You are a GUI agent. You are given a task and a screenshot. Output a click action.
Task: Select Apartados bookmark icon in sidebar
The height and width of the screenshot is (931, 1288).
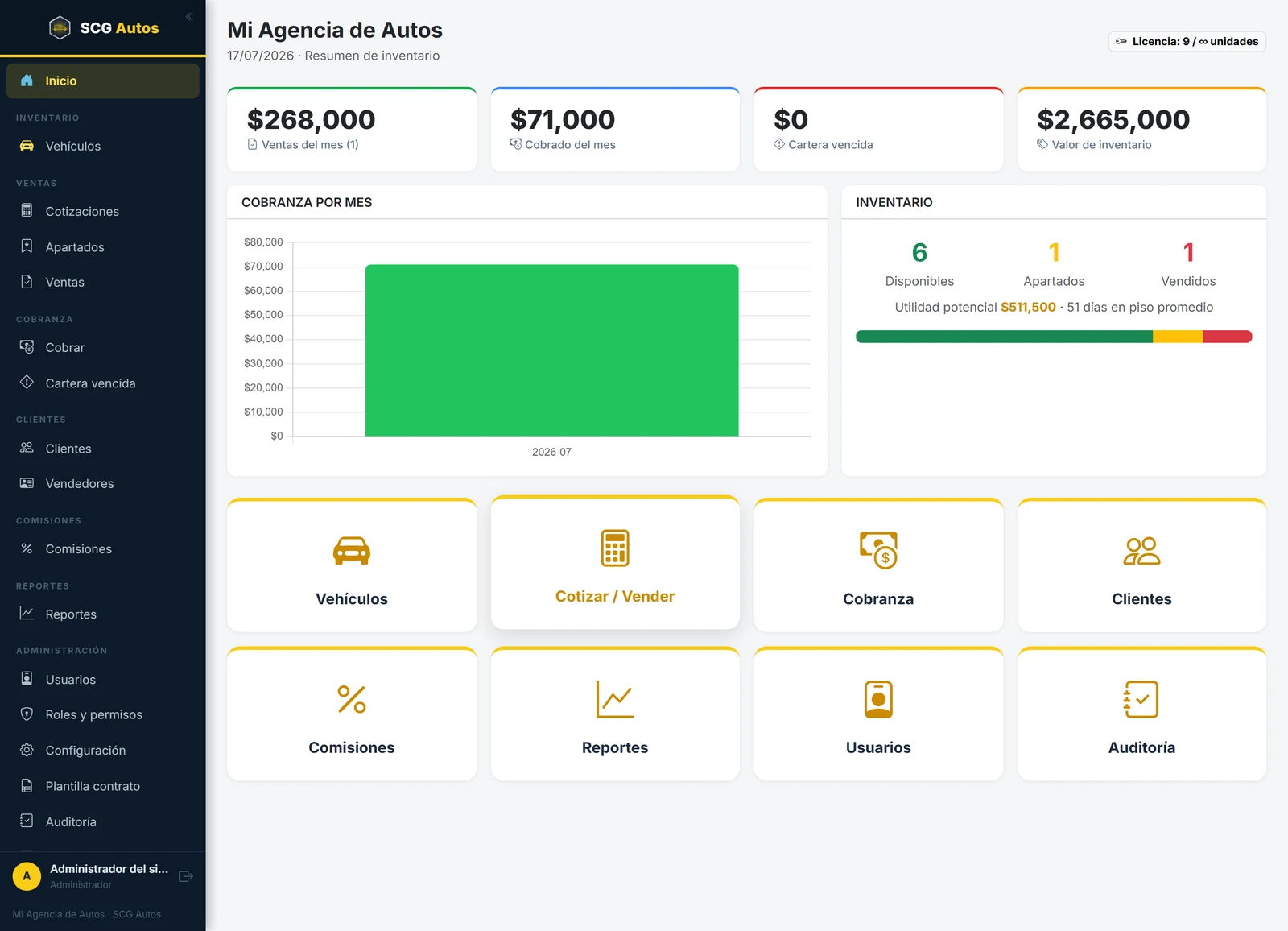[x=27, y=246]
